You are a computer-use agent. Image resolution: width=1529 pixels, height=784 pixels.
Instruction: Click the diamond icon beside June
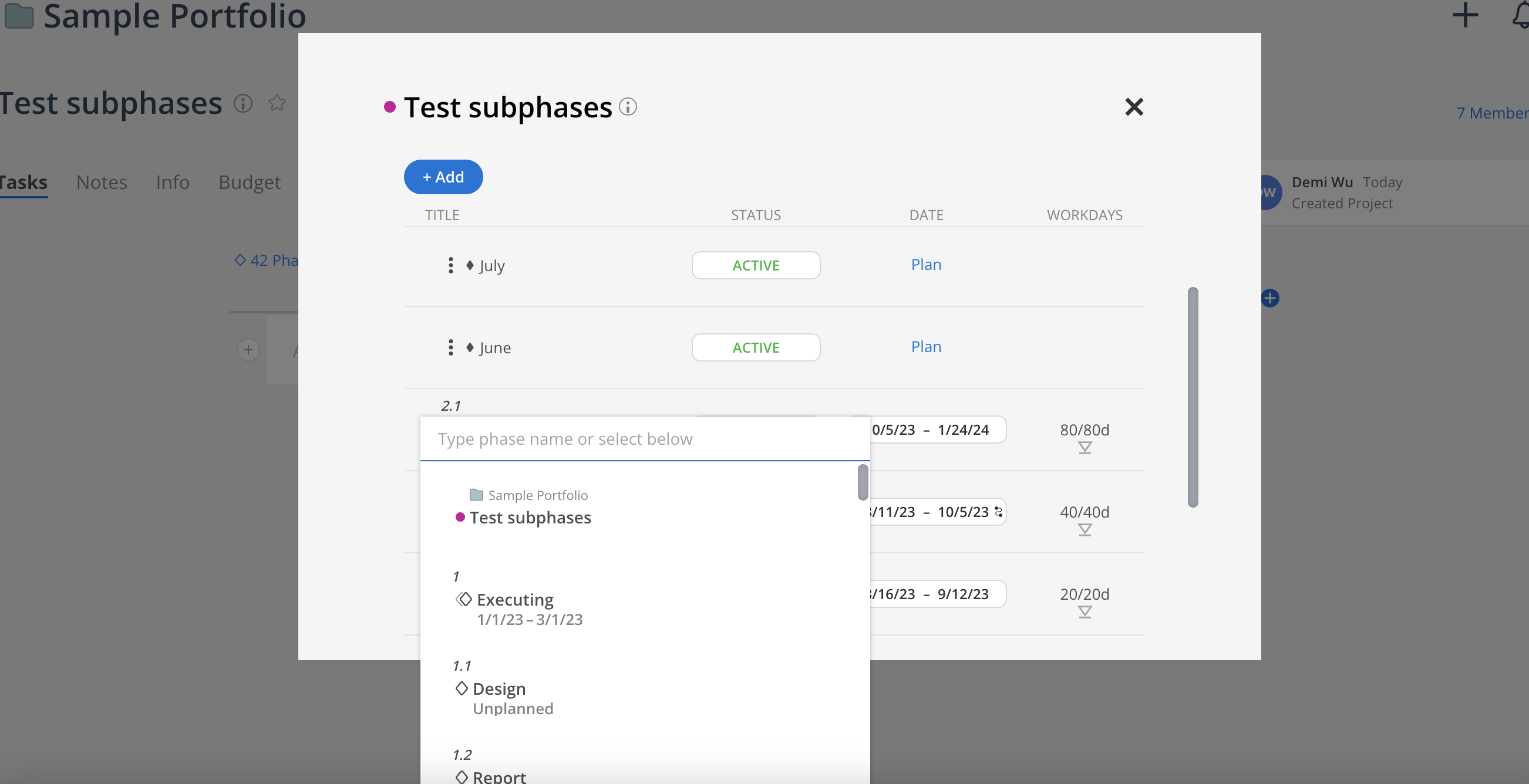coord(470,347)
